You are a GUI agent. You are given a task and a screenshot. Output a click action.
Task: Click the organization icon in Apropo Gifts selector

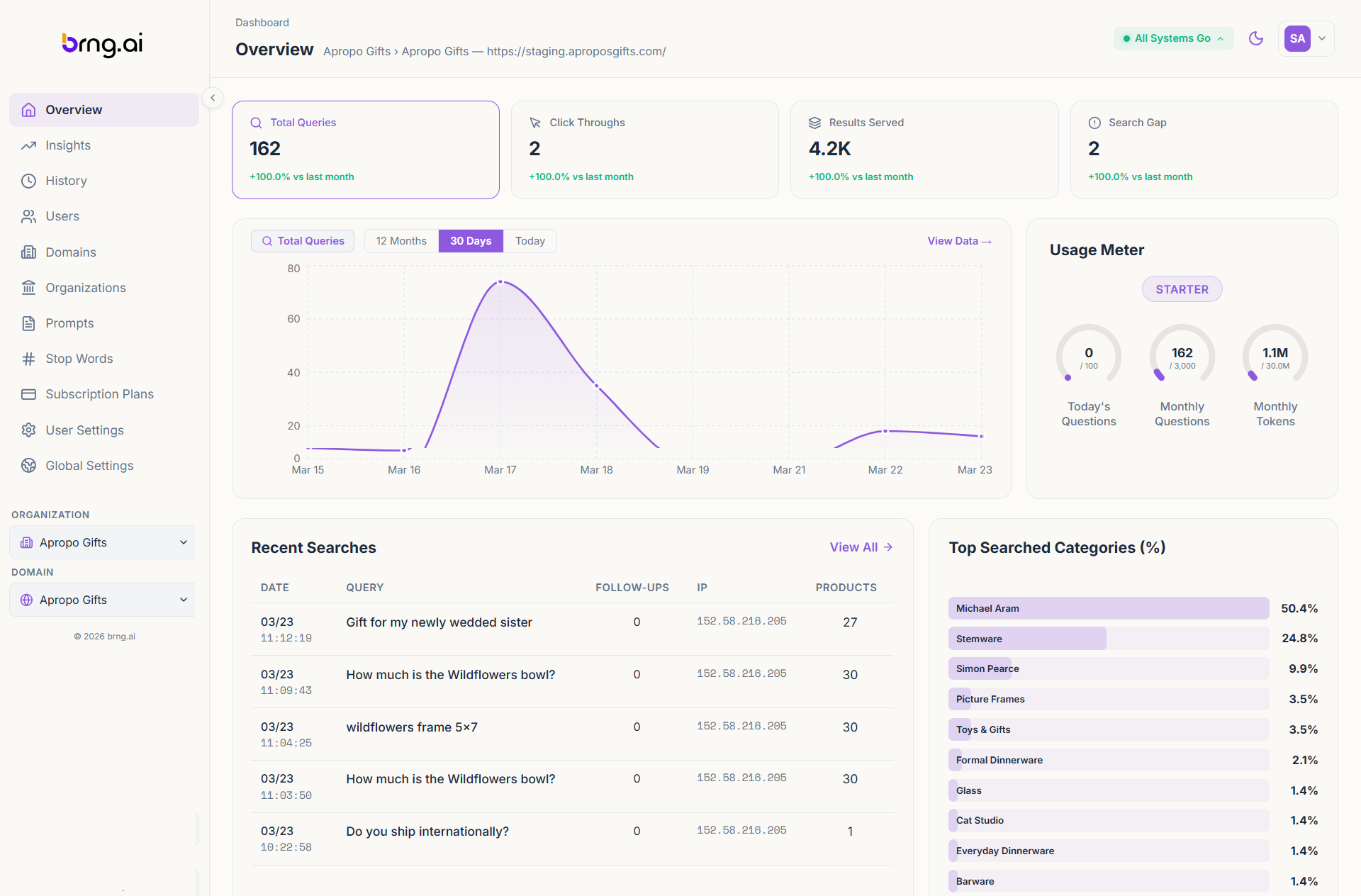[26, 542]
